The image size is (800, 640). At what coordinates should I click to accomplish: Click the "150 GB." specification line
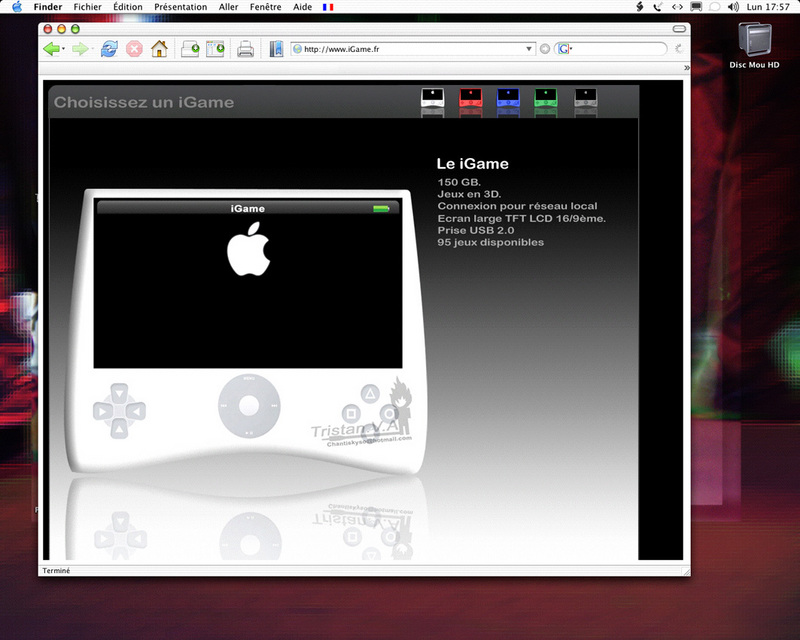(x=459, y=182)
